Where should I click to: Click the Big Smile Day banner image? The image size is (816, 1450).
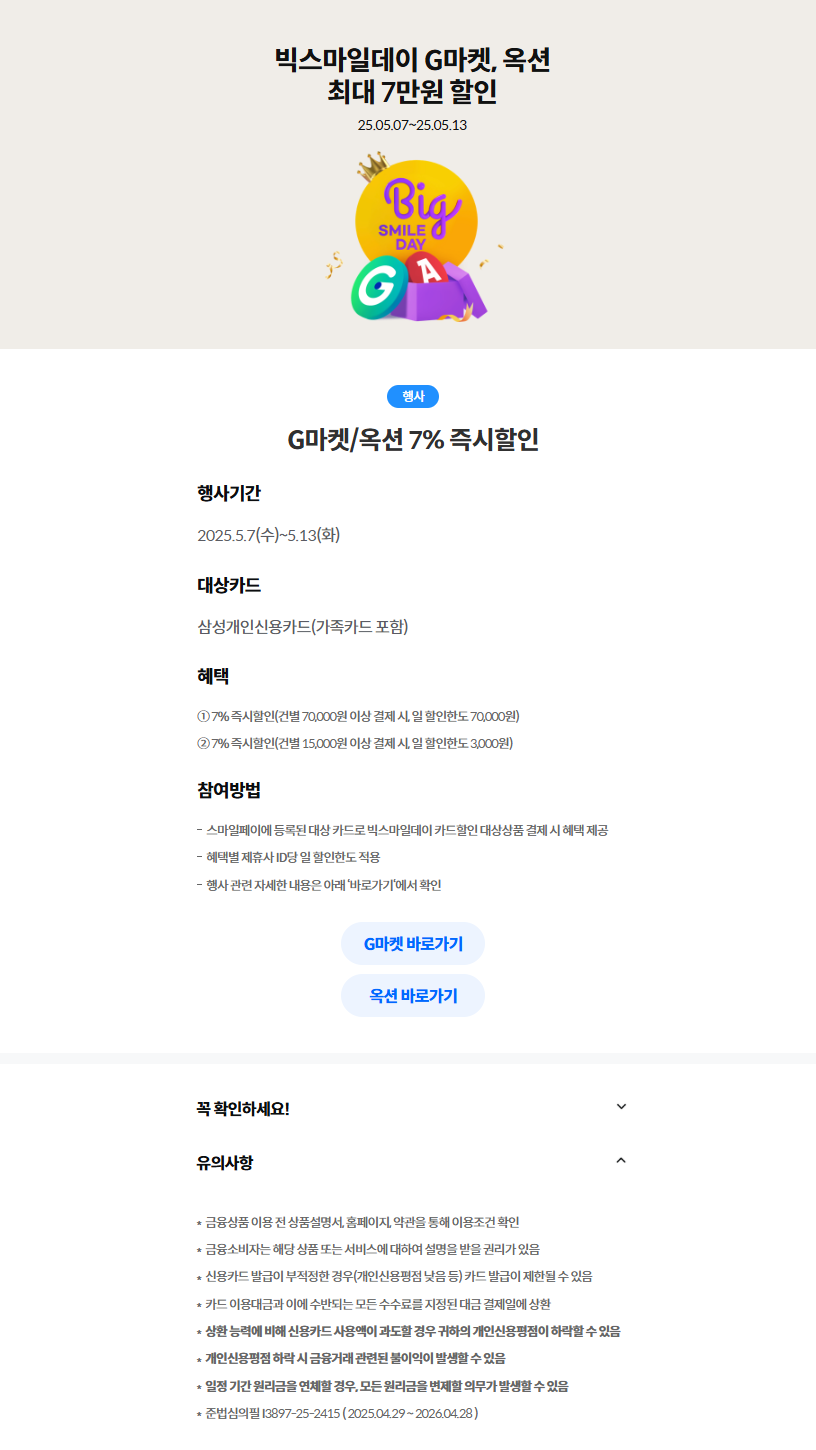tap(413, 237)
